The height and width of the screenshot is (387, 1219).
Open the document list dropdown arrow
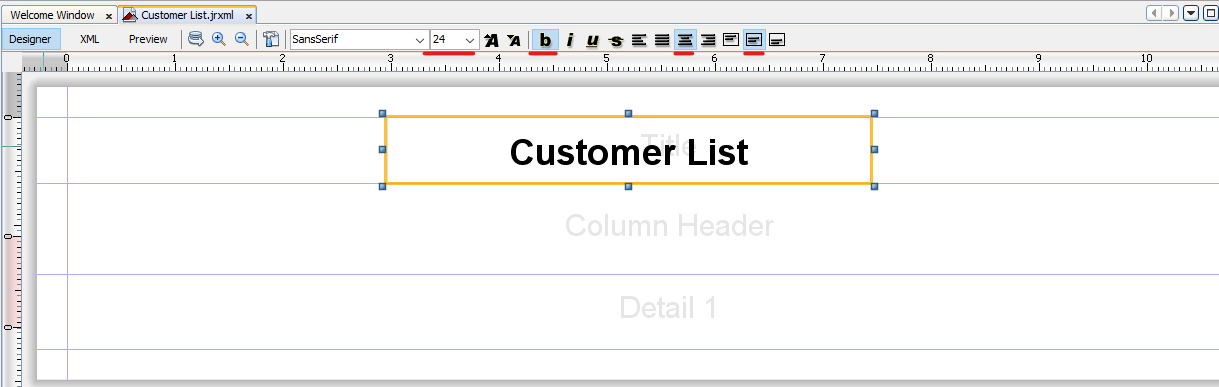point(1191,13)
